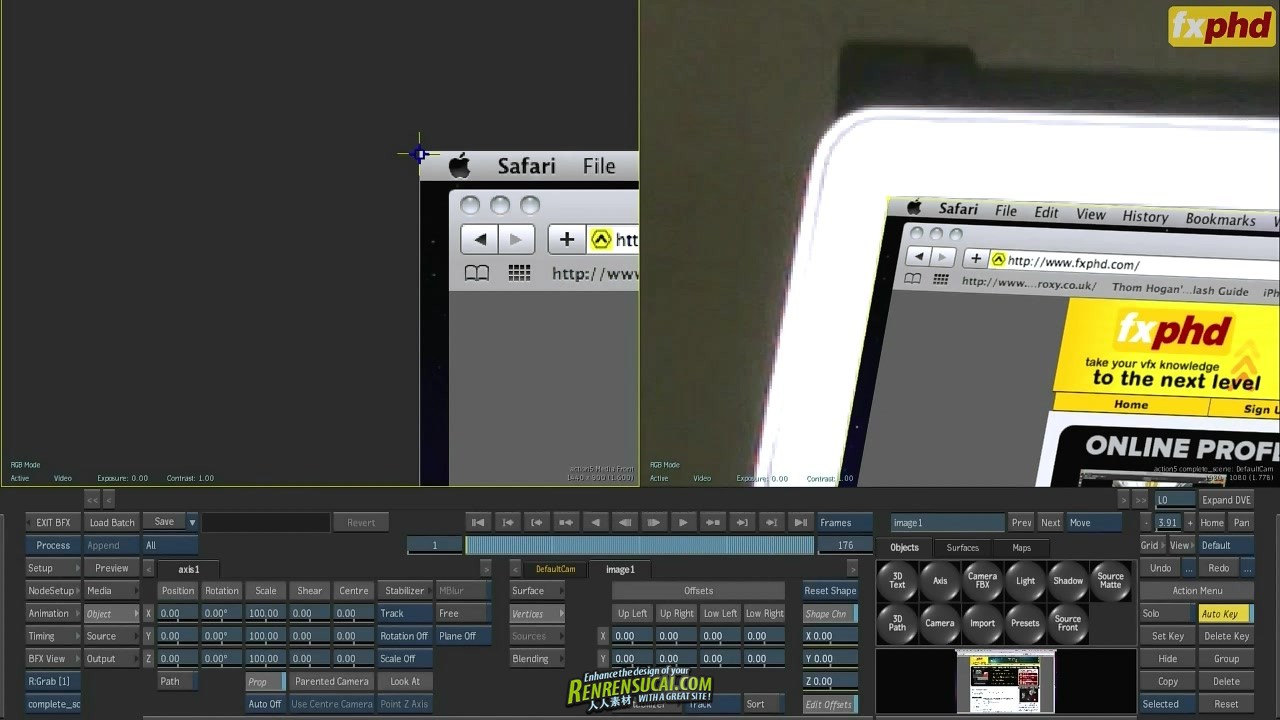Open the Surface submenu
The width and height of the screenshot is (1280, 720).
(537, 591)
